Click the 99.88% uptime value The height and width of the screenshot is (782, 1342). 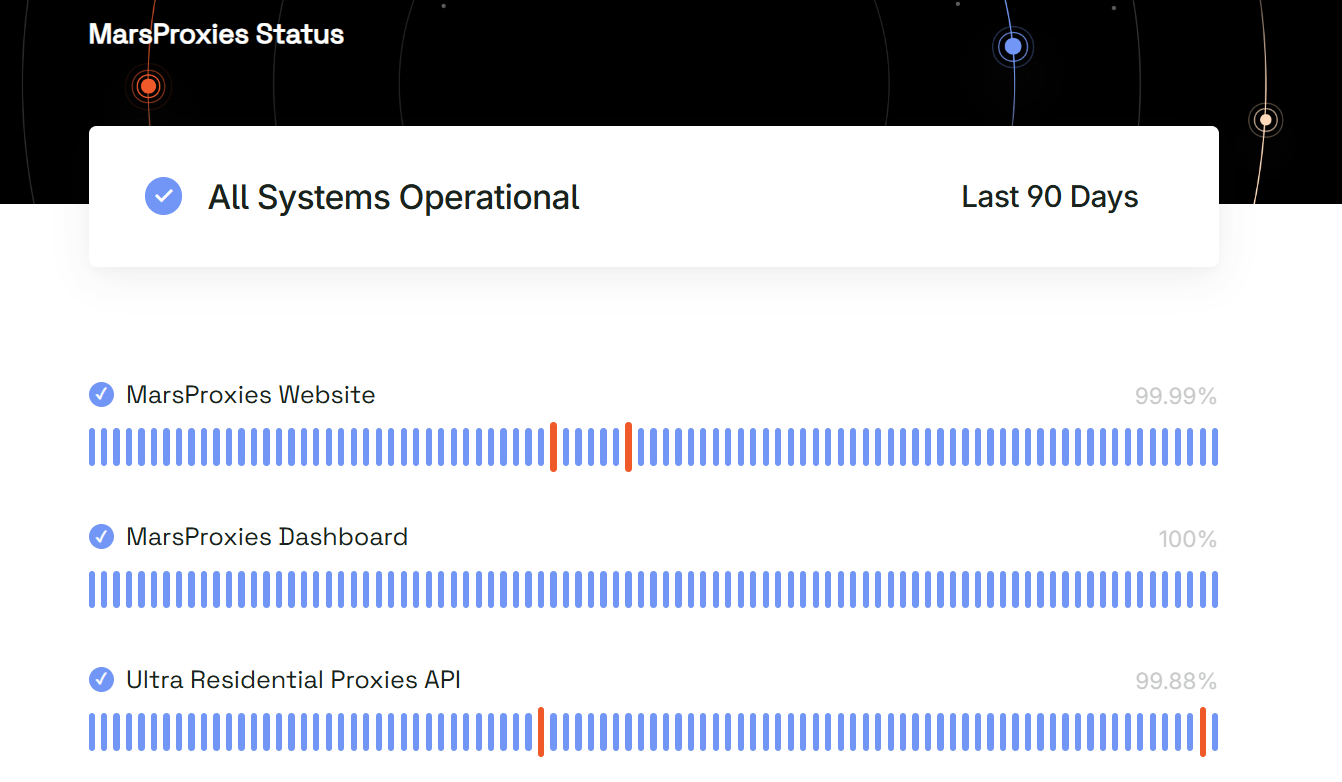(1175, 682)
